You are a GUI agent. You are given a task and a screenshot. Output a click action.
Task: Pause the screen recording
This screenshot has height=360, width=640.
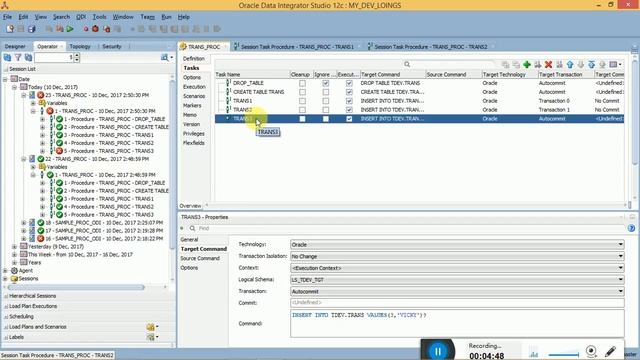point(438,351)
